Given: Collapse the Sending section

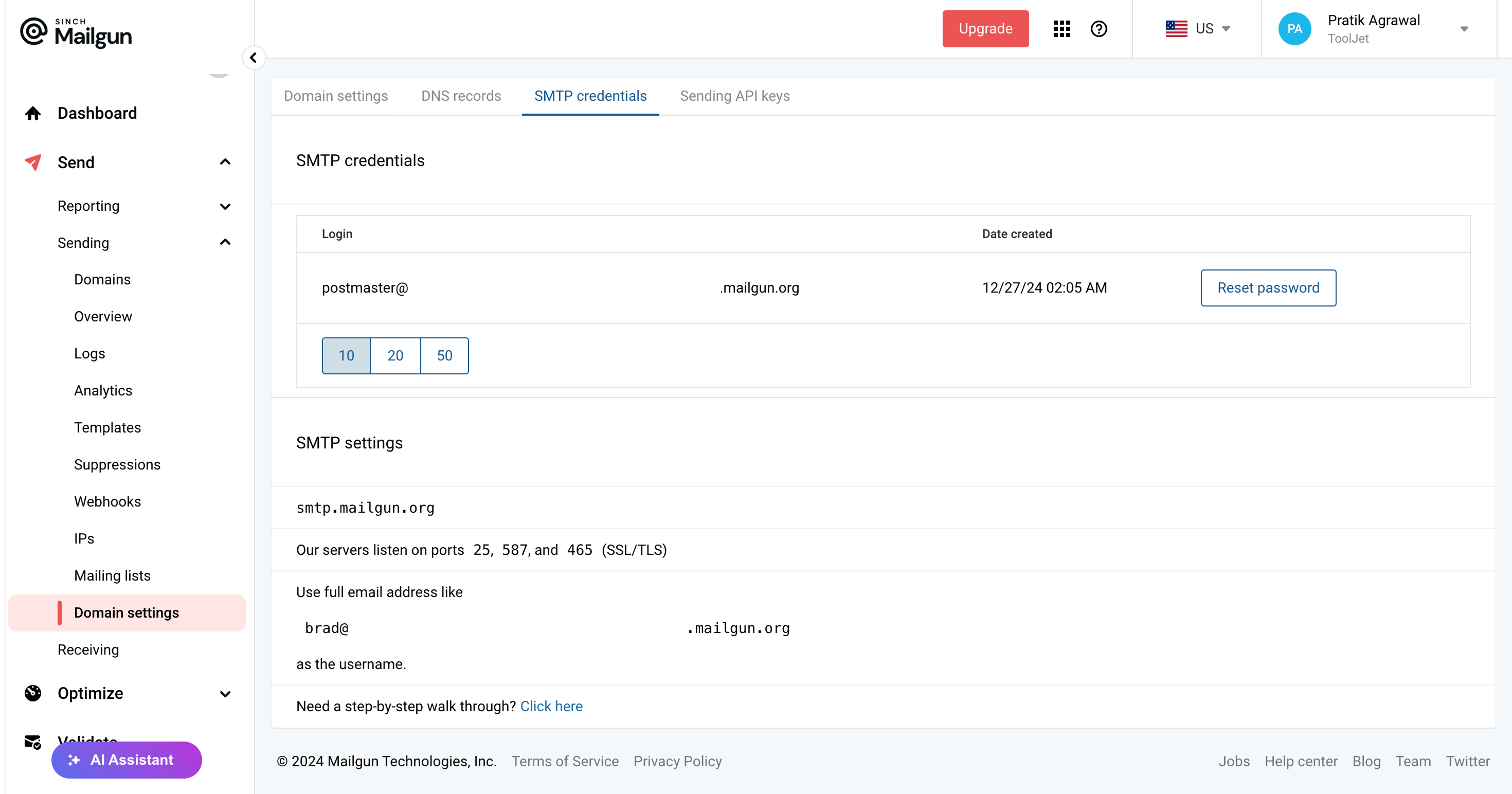Looking at the screenshot, I should pyautogui.click(x=225, y=242).
